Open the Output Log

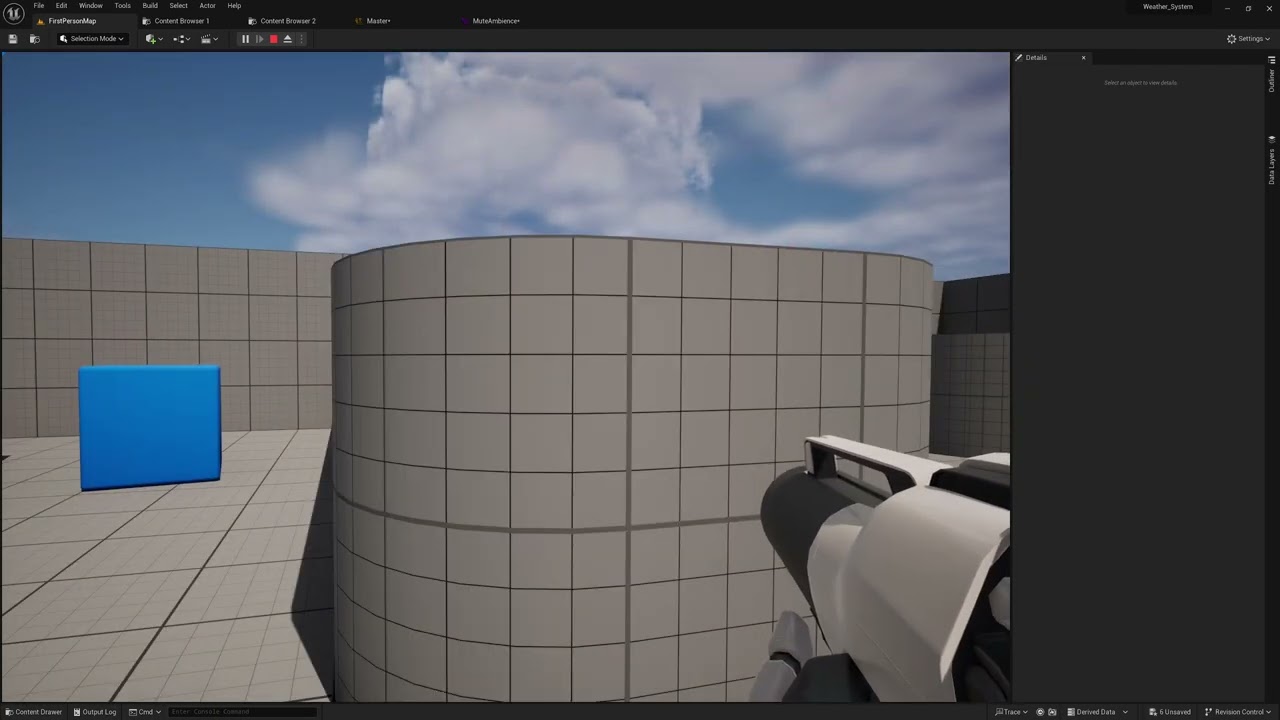coord(94,712)
